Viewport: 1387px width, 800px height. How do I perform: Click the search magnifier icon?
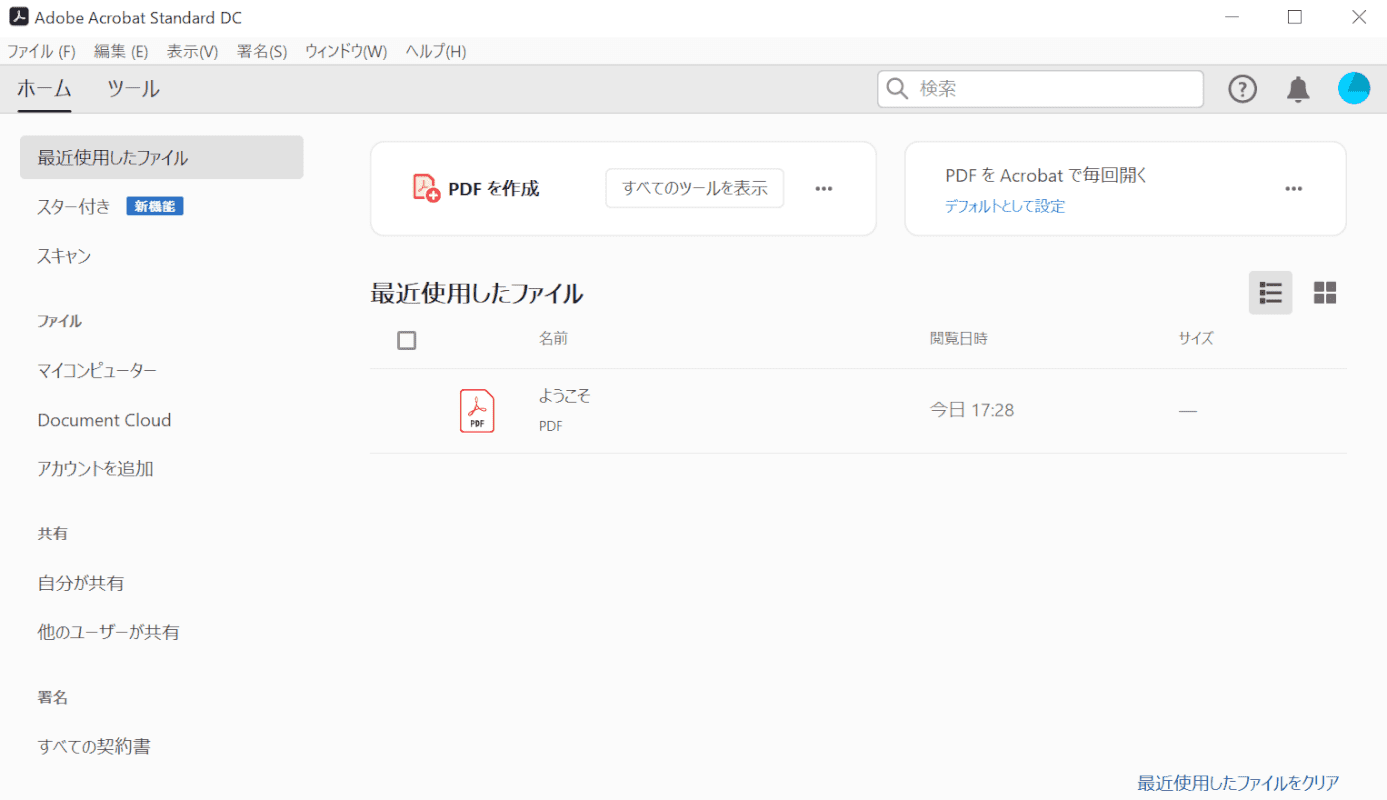897,89
